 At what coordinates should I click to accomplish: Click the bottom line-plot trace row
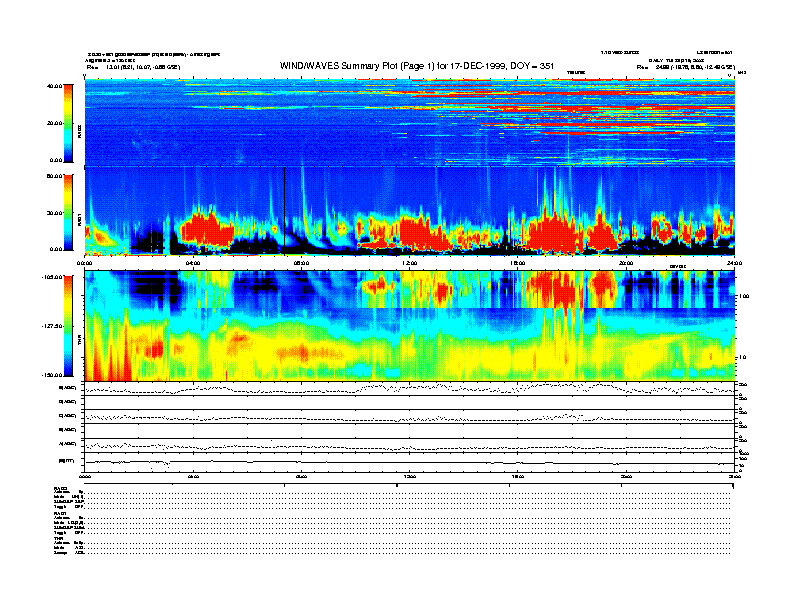[x=409, y=462]
